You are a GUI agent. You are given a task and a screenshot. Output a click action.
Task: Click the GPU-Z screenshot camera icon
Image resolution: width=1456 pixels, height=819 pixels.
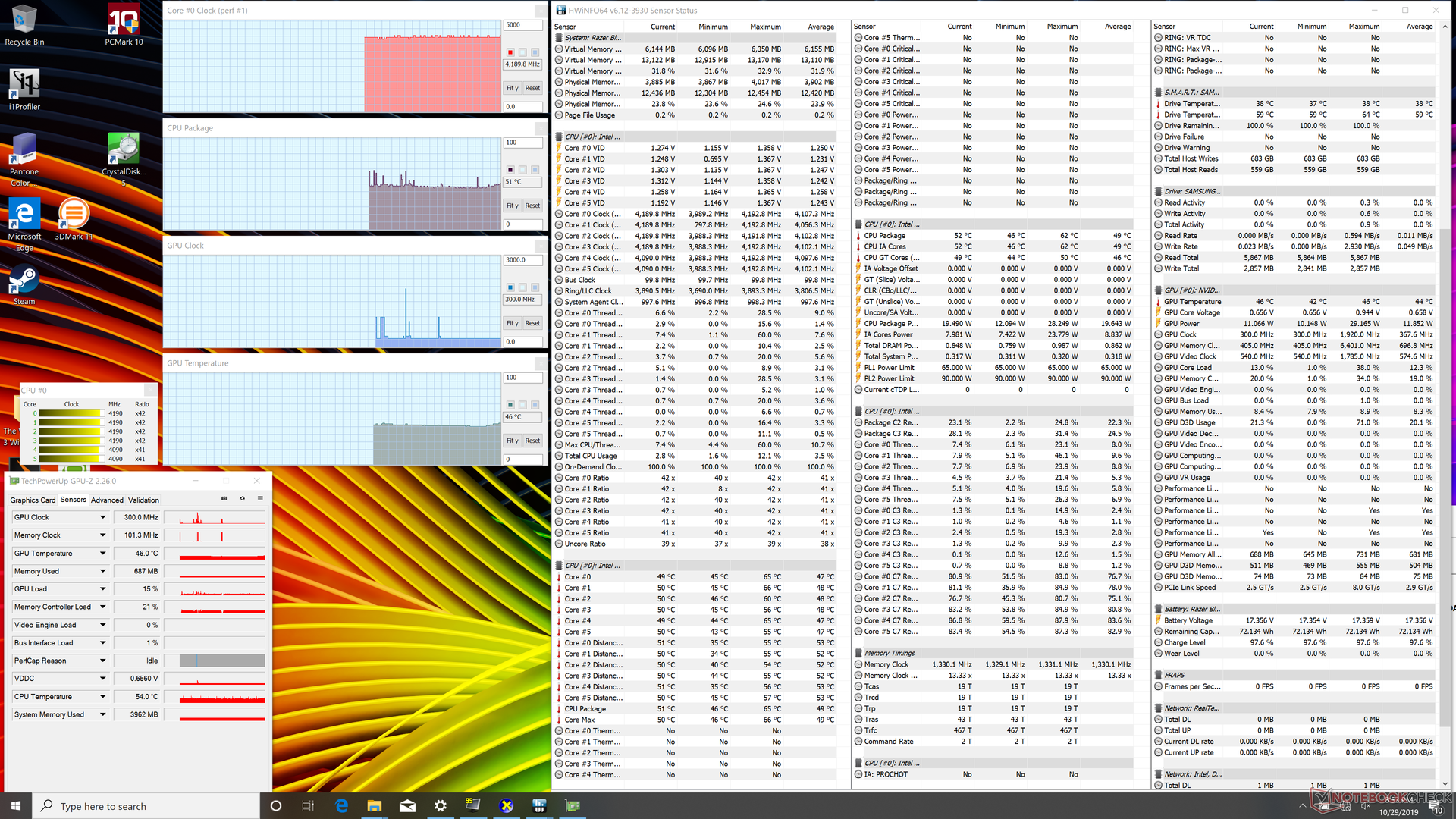click(x=224, y=498)
